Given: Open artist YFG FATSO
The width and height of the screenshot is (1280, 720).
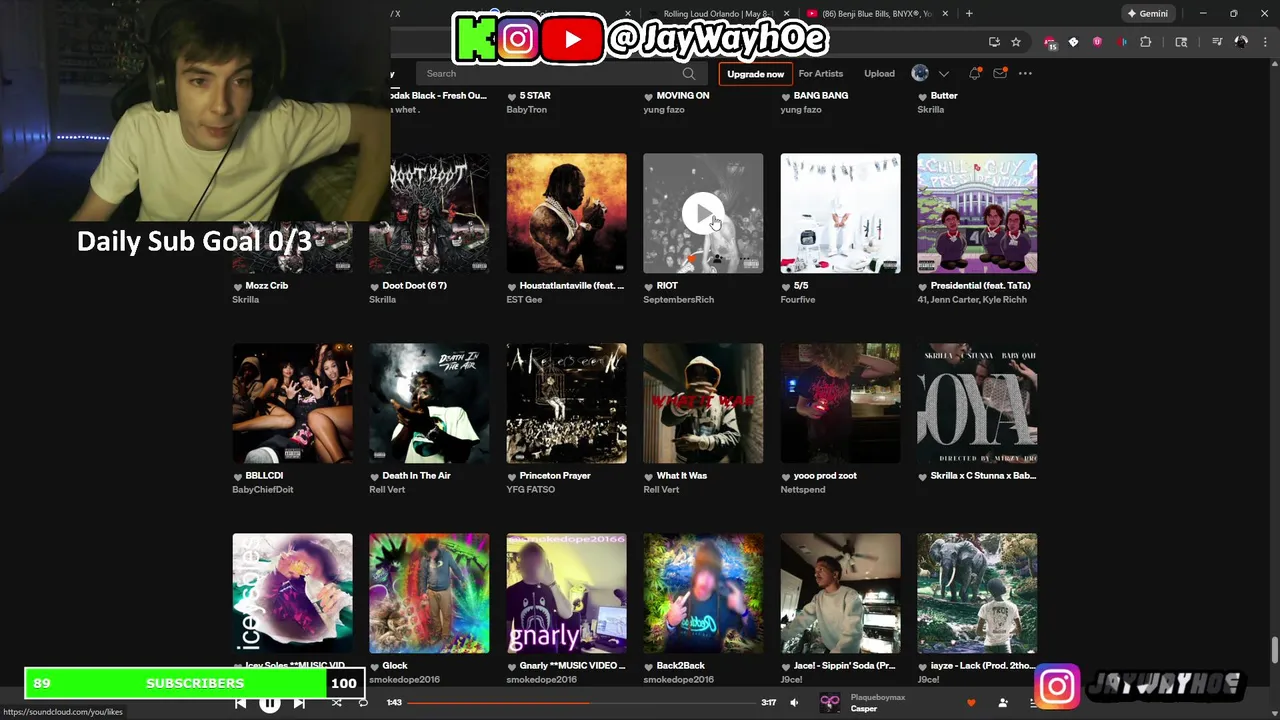Looking at the screenshot, I should click(x=531, y=489).
